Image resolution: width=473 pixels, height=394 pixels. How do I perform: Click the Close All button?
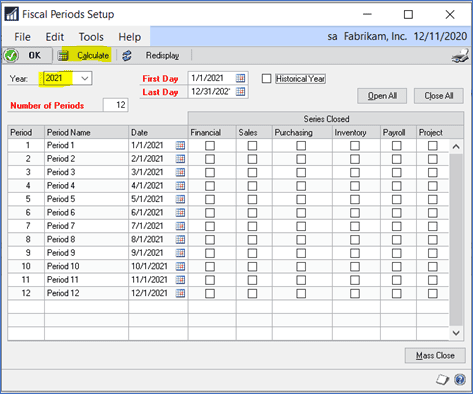[x=439, y=96]
